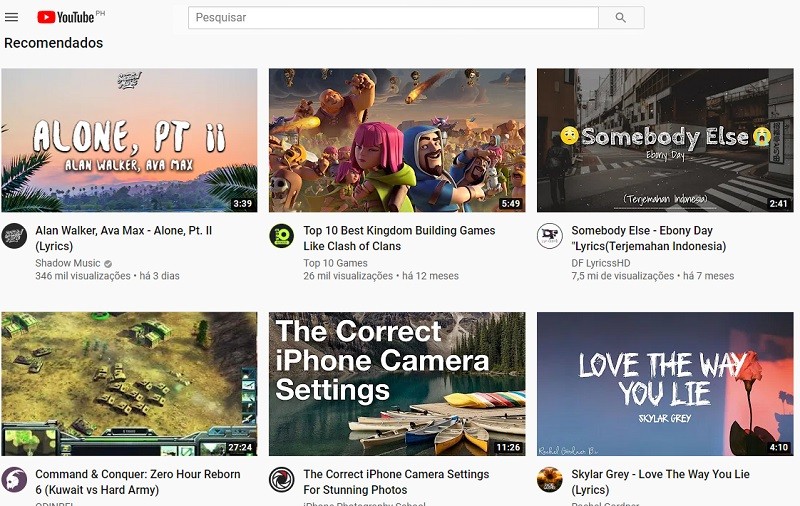Image resolution: width=800 pixels, height=506 pixels.
Task: Click the 11:26 duration badge
Action: pos(508,447)
